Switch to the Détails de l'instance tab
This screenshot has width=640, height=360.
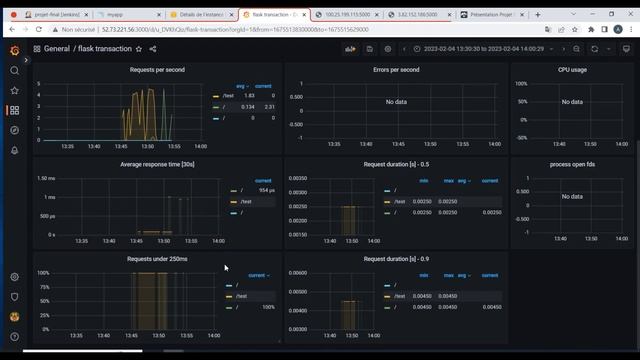[x=202, y=15]
